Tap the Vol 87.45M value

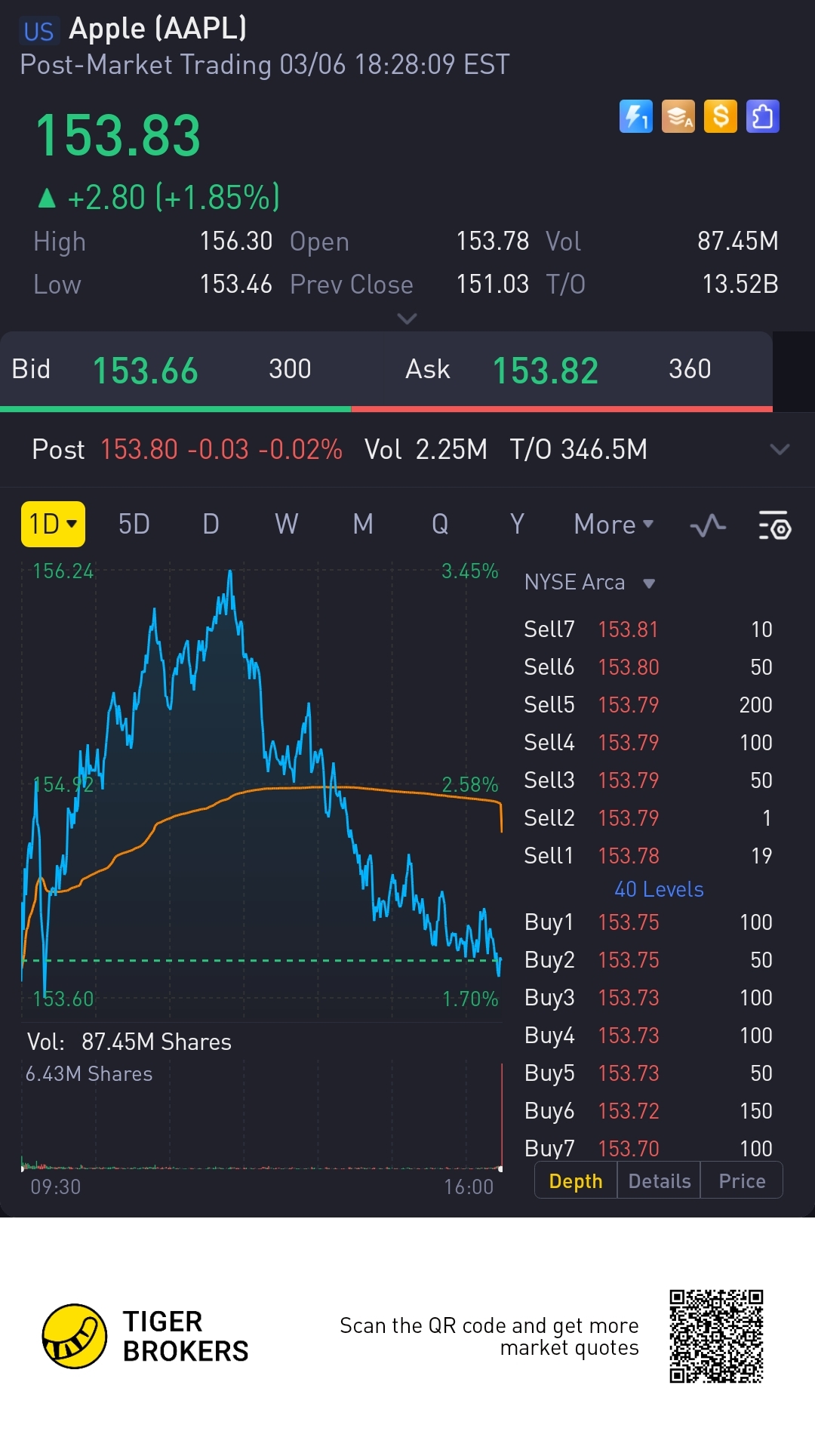coord(738,242)
